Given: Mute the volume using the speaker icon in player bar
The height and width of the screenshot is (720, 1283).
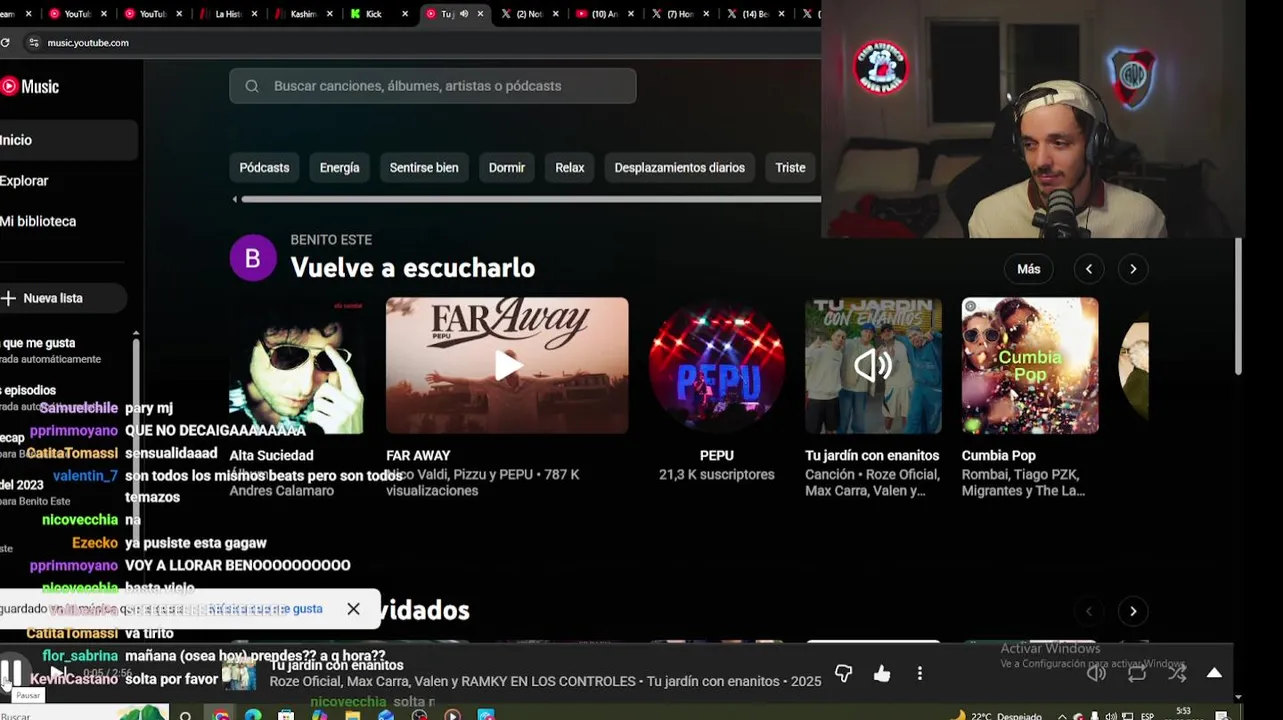Looking at the screenshot, I should coord(1096,673).
